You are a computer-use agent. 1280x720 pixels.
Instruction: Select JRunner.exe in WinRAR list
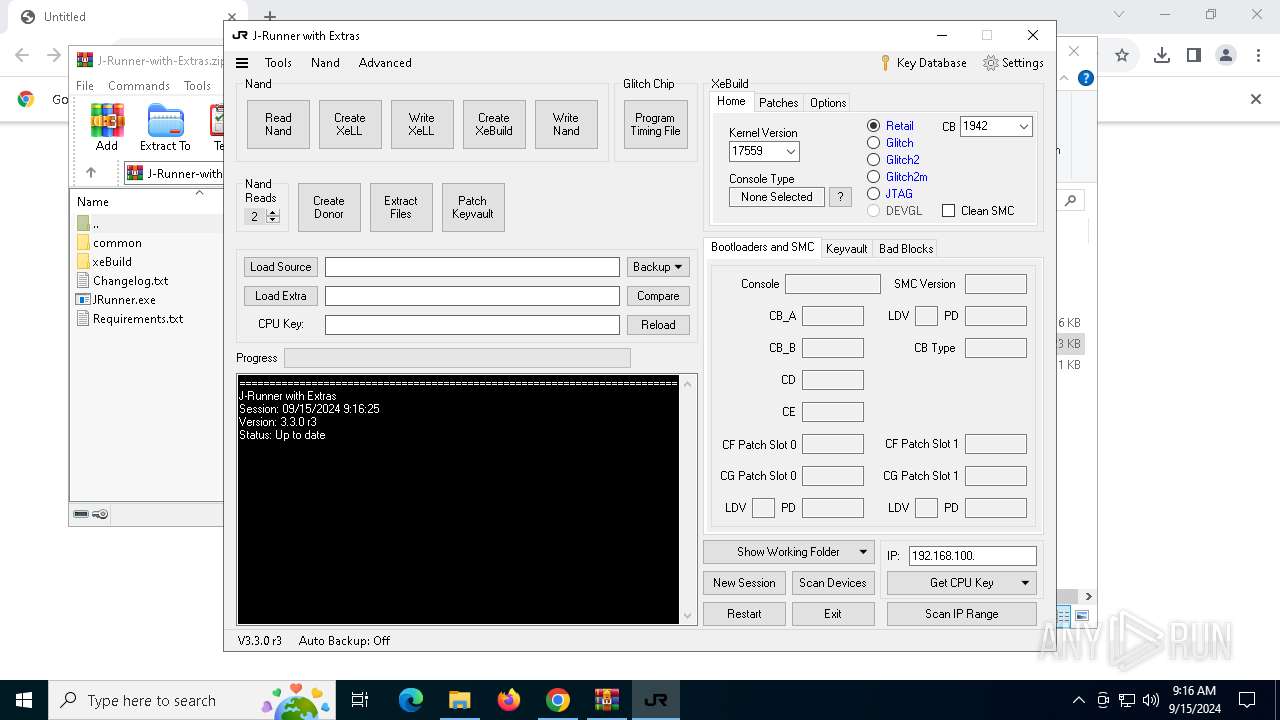(x=124, y=300)
